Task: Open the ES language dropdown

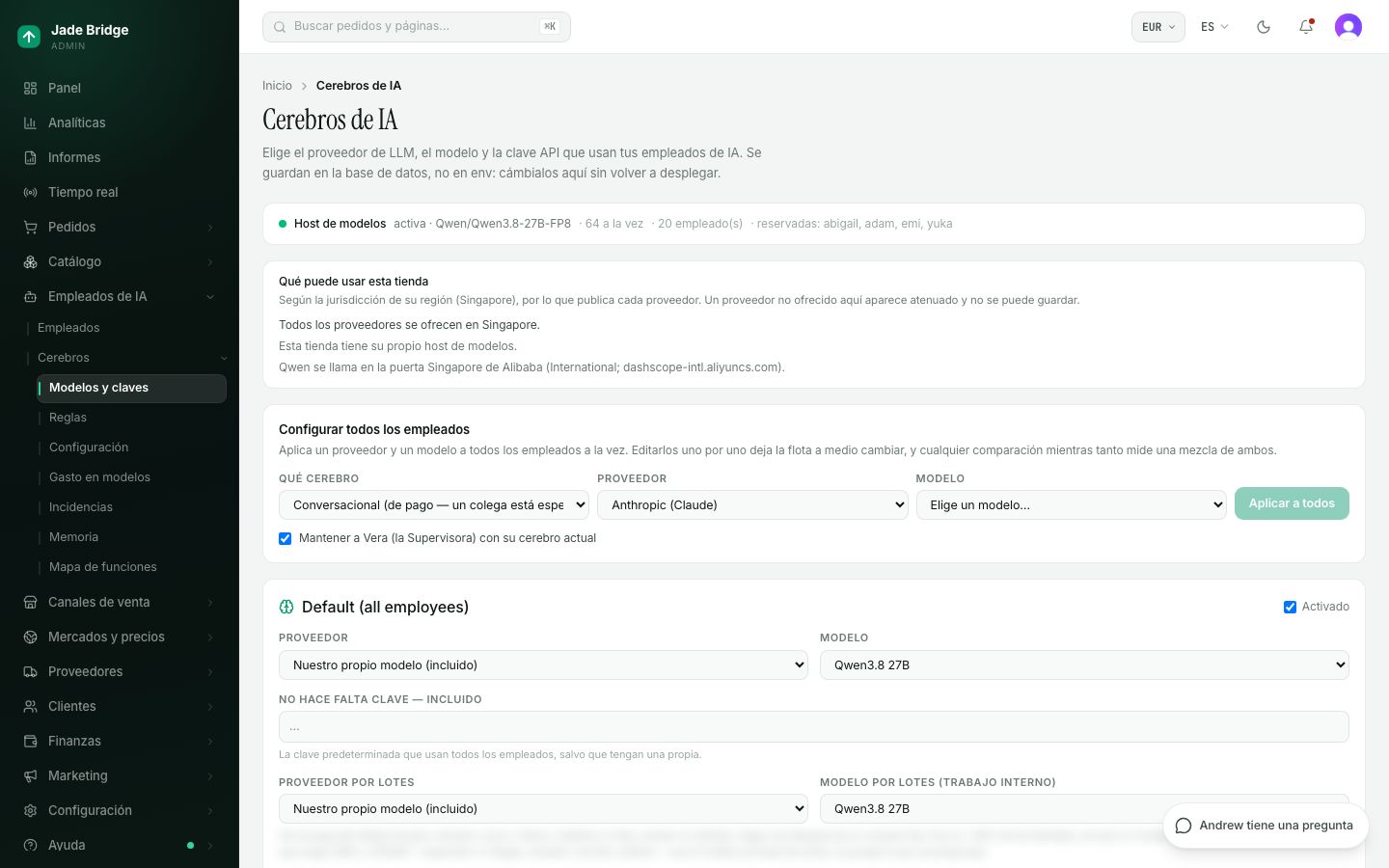Action: [1214, 27]
